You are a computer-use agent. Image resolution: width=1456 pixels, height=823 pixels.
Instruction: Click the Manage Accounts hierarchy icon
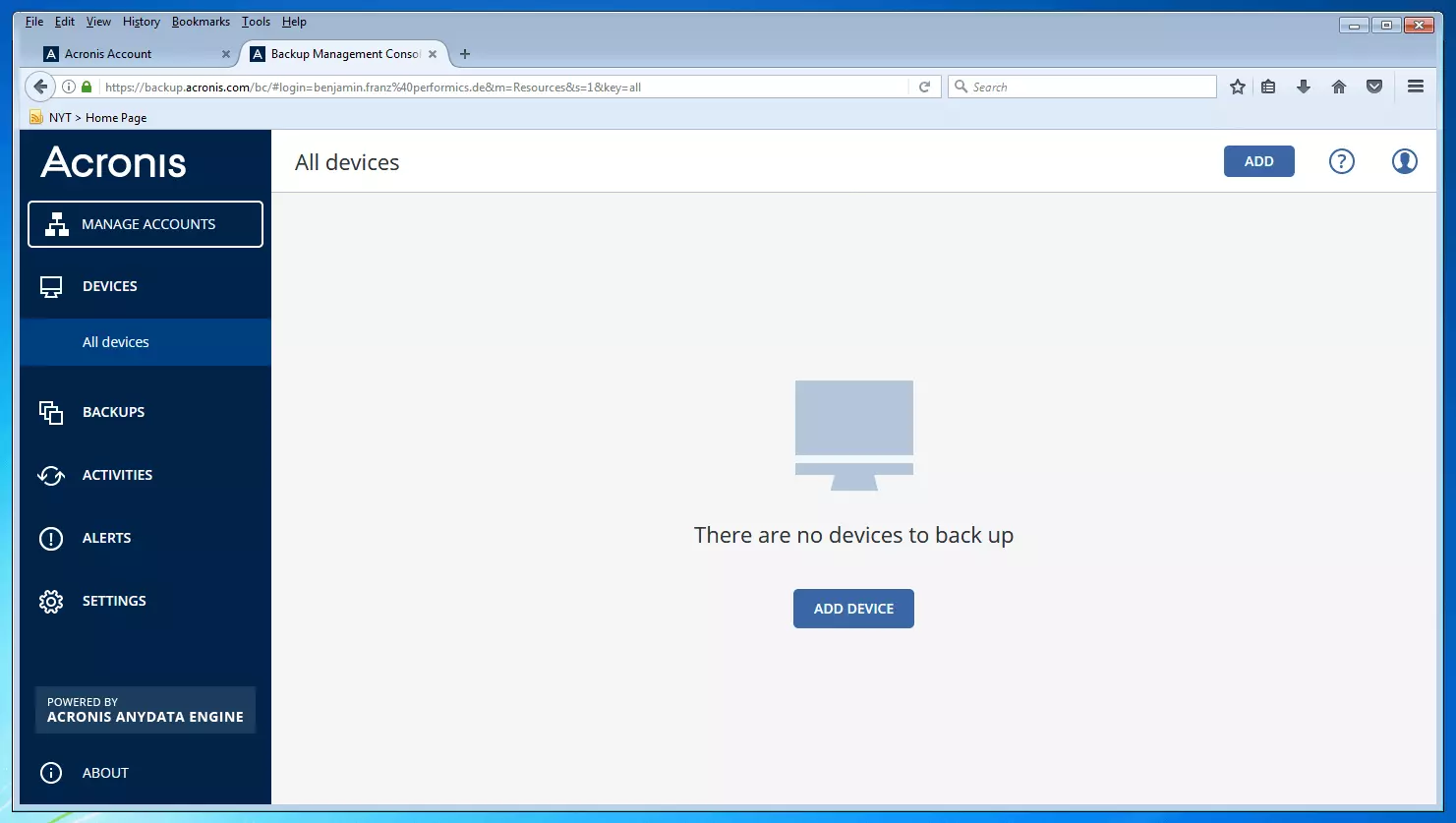[x=57, y=224]
